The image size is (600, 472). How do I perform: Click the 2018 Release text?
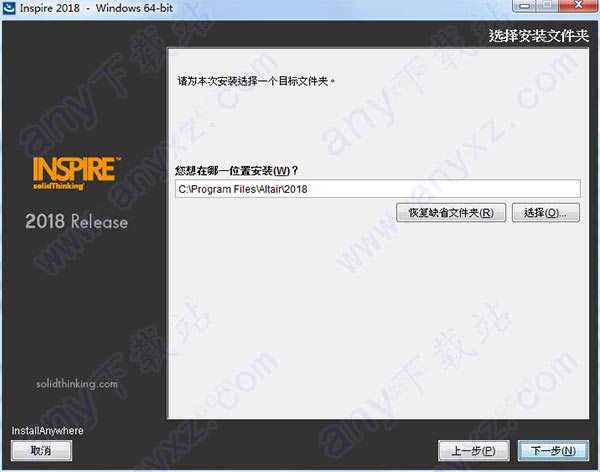77,222
